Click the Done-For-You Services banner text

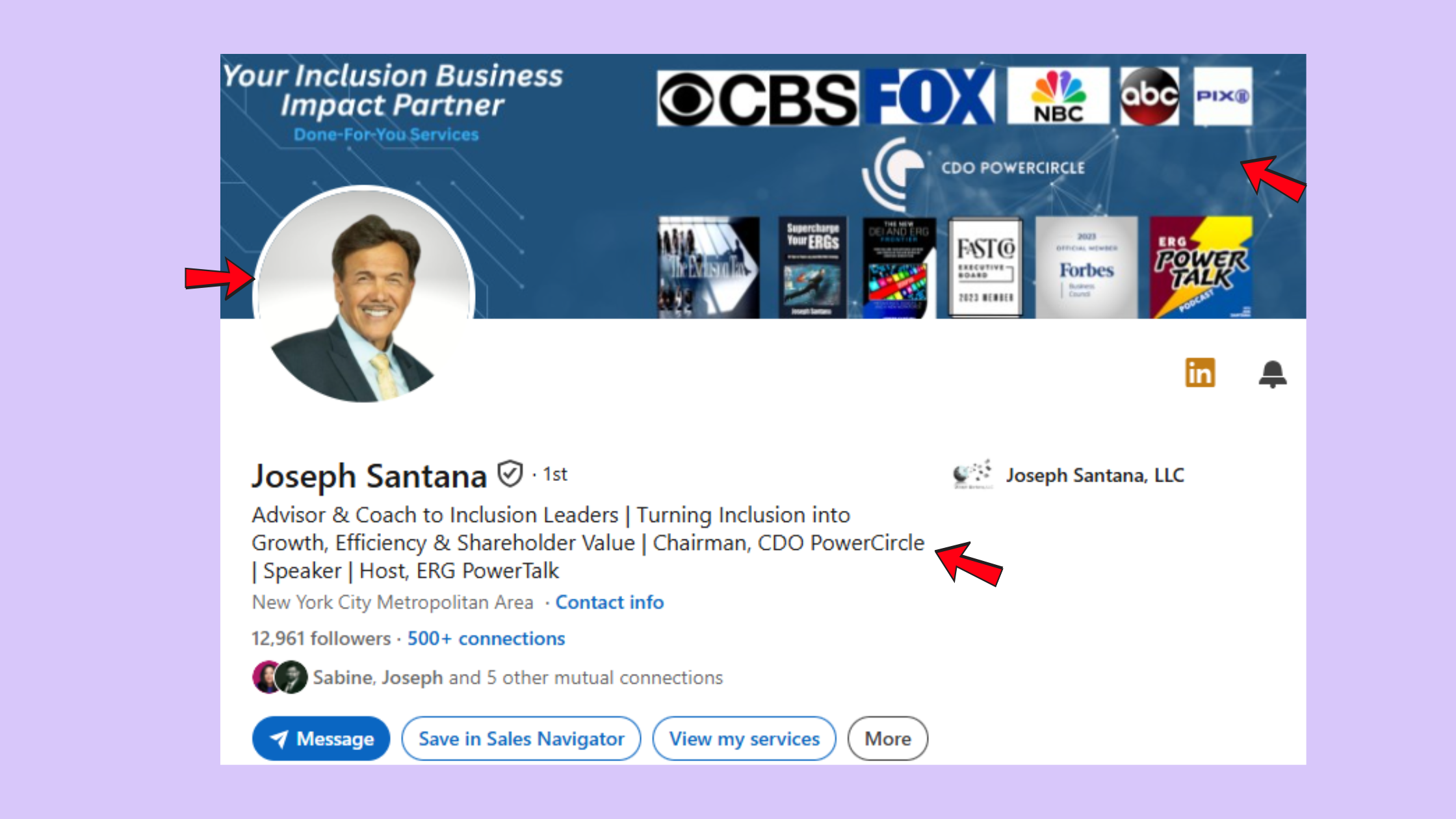point(386,135)
